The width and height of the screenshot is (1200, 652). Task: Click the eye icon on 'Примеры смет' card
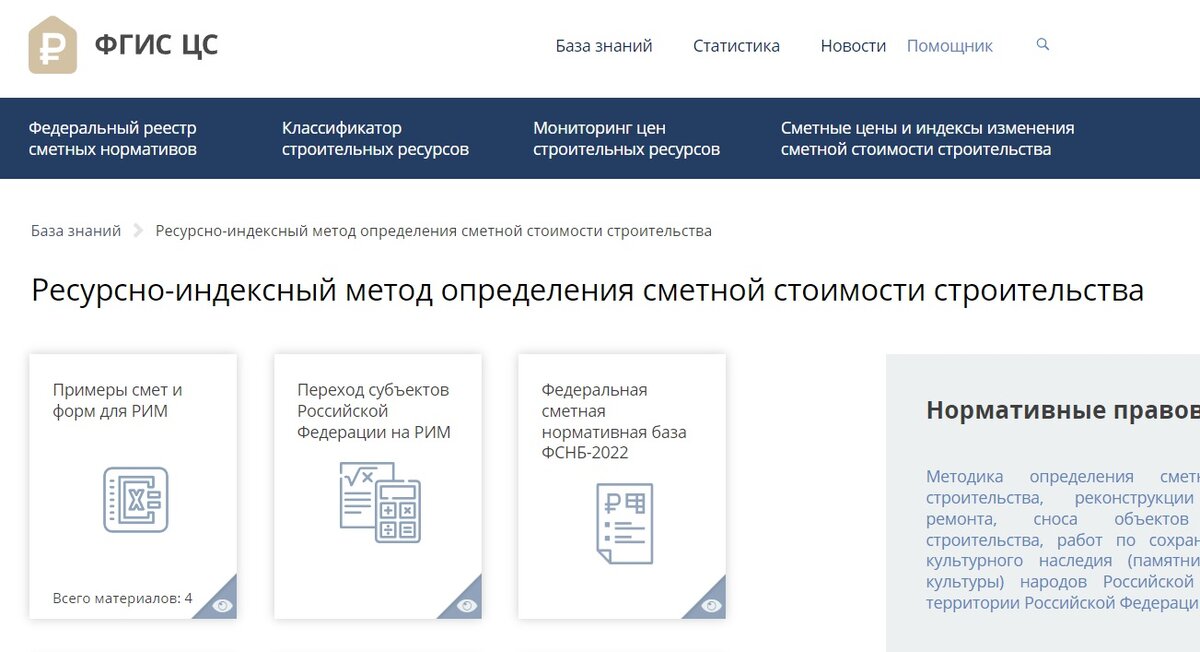click(221, 604)
